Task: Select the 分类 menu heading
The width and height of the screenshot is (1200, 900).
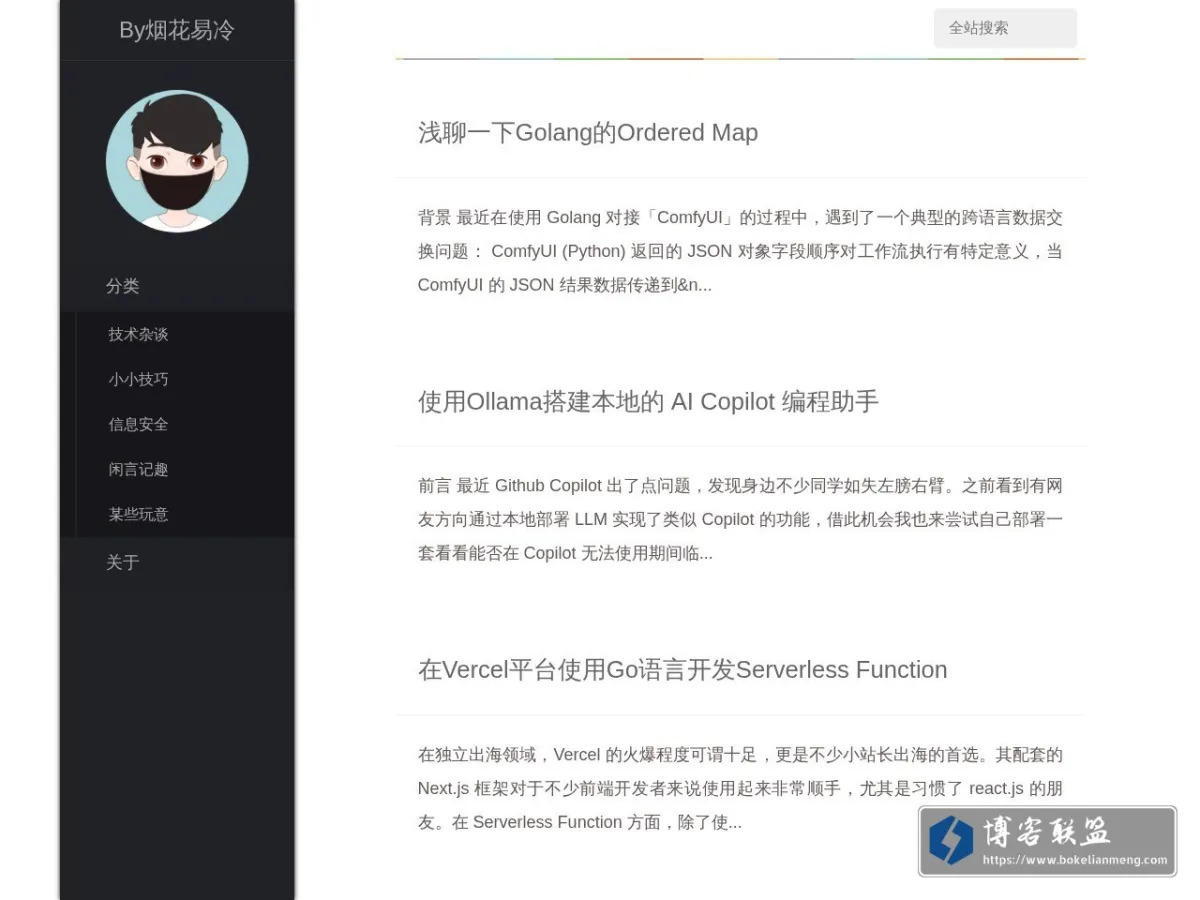Action: pos(123,286)
